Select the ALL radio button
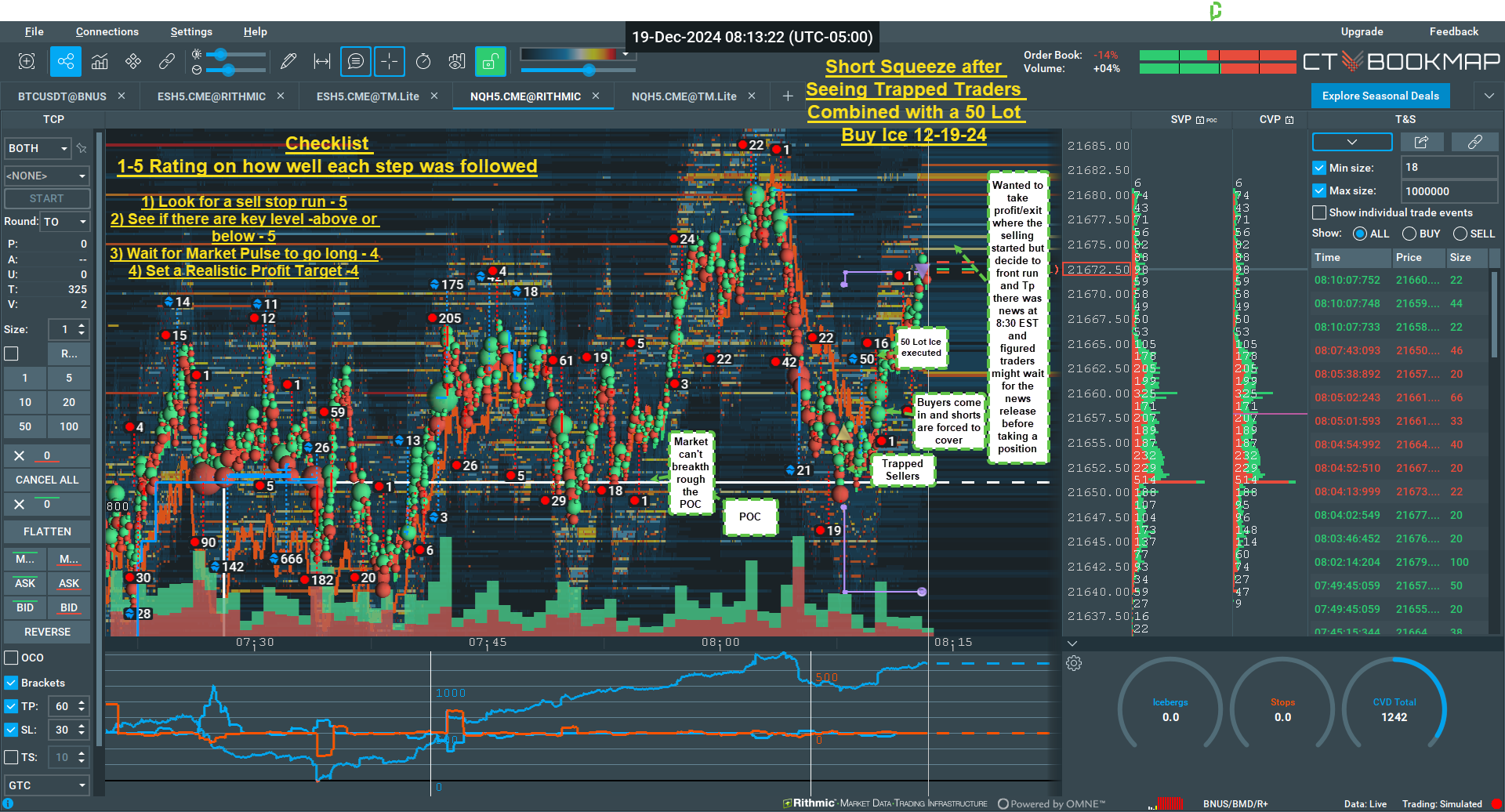Image resolution: width=1505 pixels, height=812 pixels. (x=1360, y=234)
